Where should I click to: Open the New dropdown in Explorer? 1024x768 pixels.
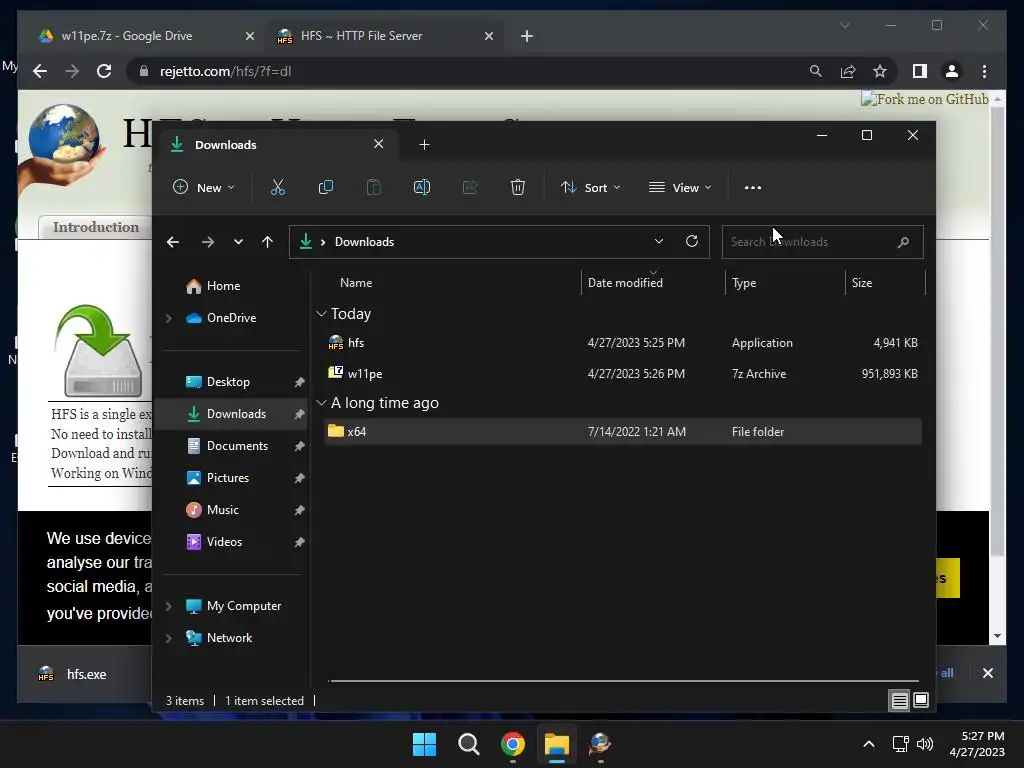point(203,187)
